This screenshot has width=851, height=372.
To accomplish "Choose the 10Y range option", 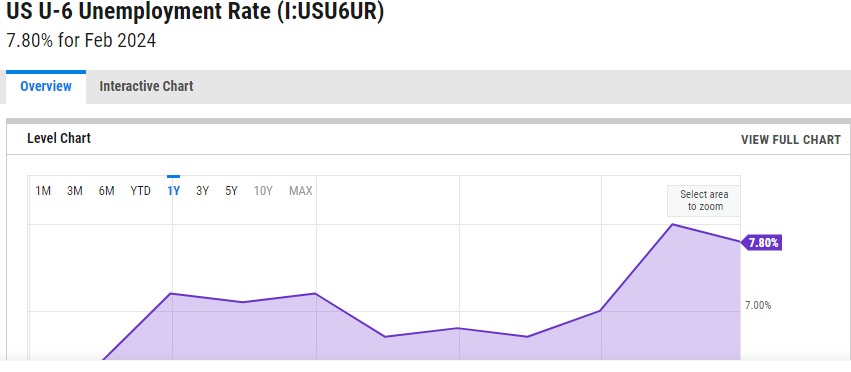I will 263,191.
